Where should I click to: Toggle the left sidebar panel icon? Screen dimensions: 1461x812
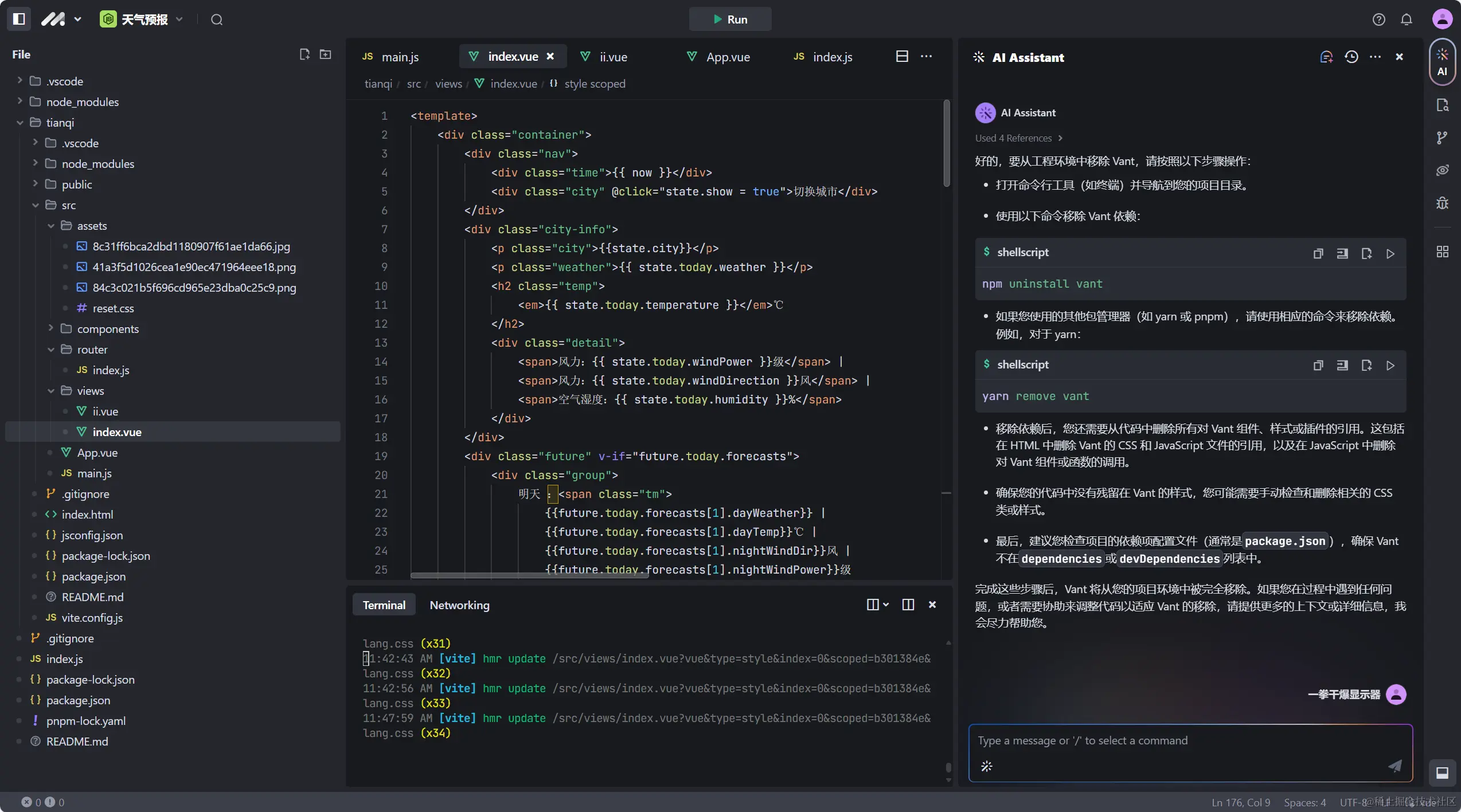[19, 19]
